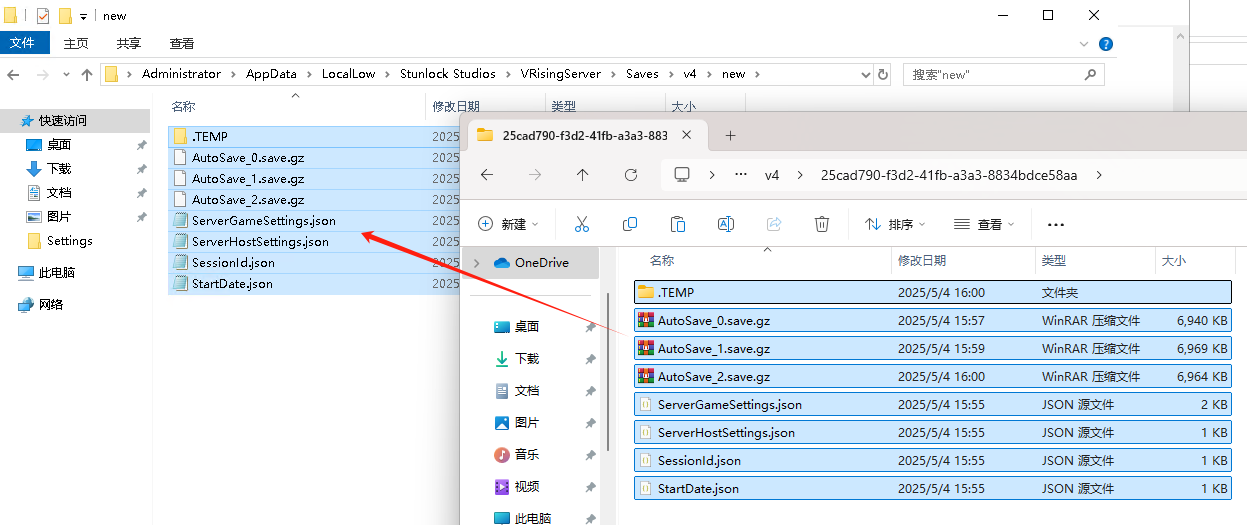1247x525 pixels.
Task: Click Stunlock Studios in the breadcrumb path
Action: click(447, 74)
